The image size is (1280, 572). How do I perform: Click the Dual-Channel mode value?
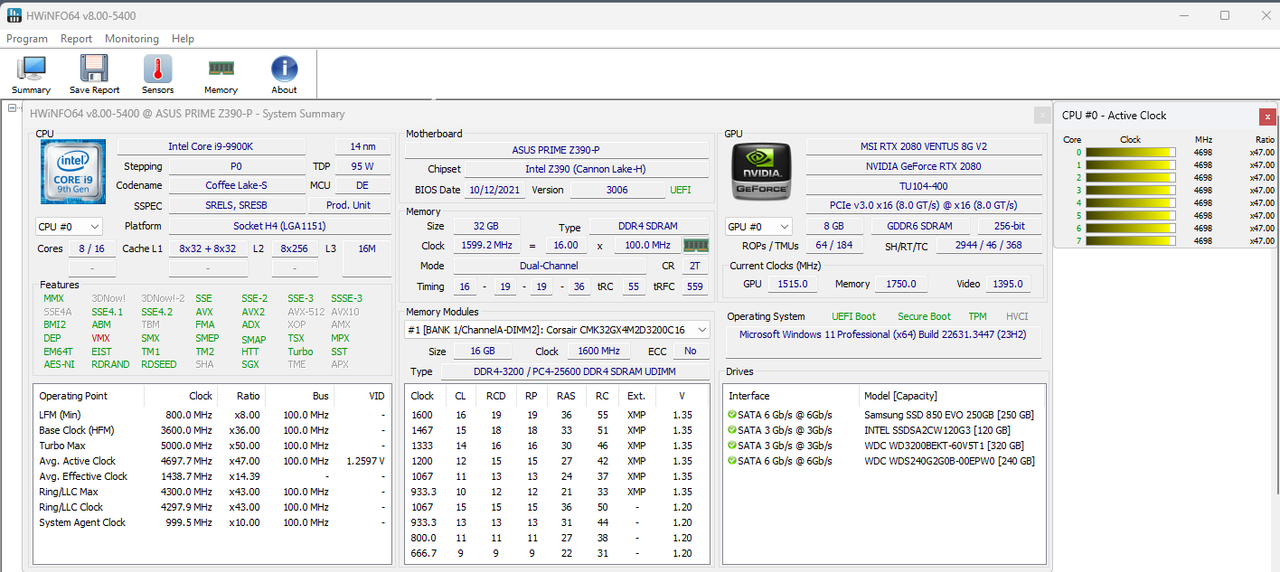click(x=549, y=266)
